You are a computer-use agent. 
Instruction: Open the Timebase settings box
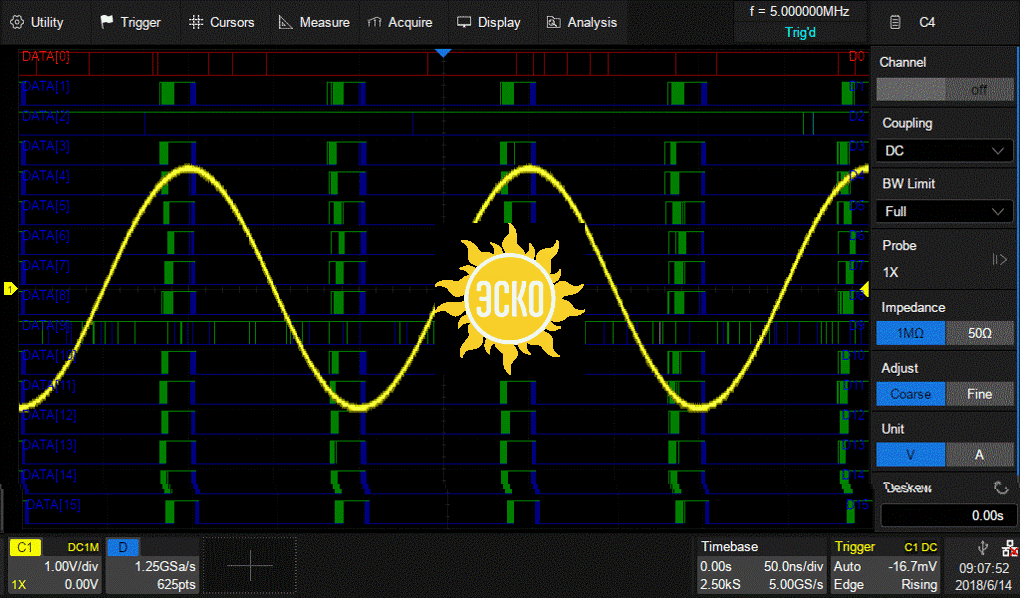[x=762, y=566]
